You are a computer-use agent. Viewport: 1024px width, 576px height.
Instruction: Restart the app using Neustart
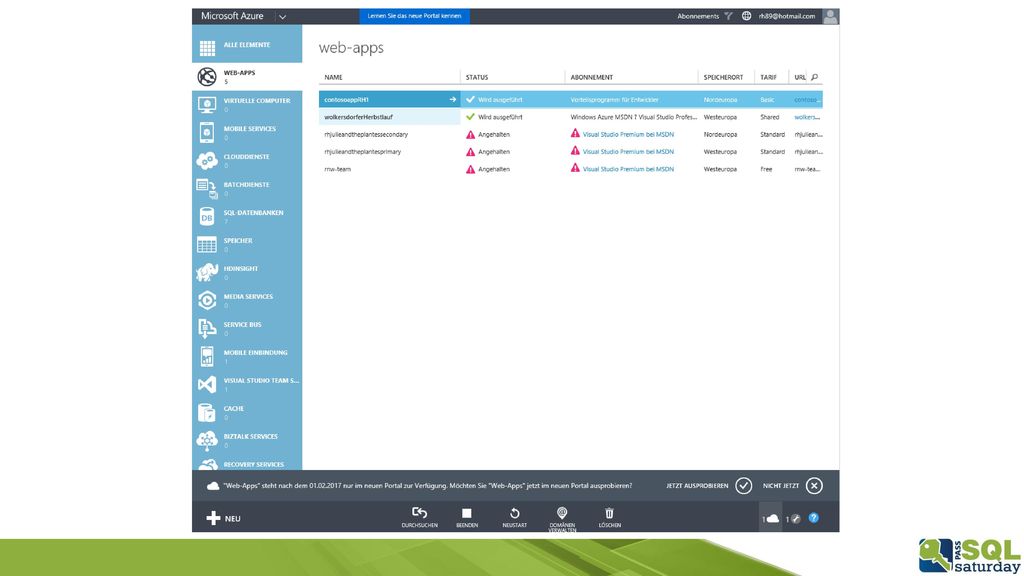pos(515,517)
